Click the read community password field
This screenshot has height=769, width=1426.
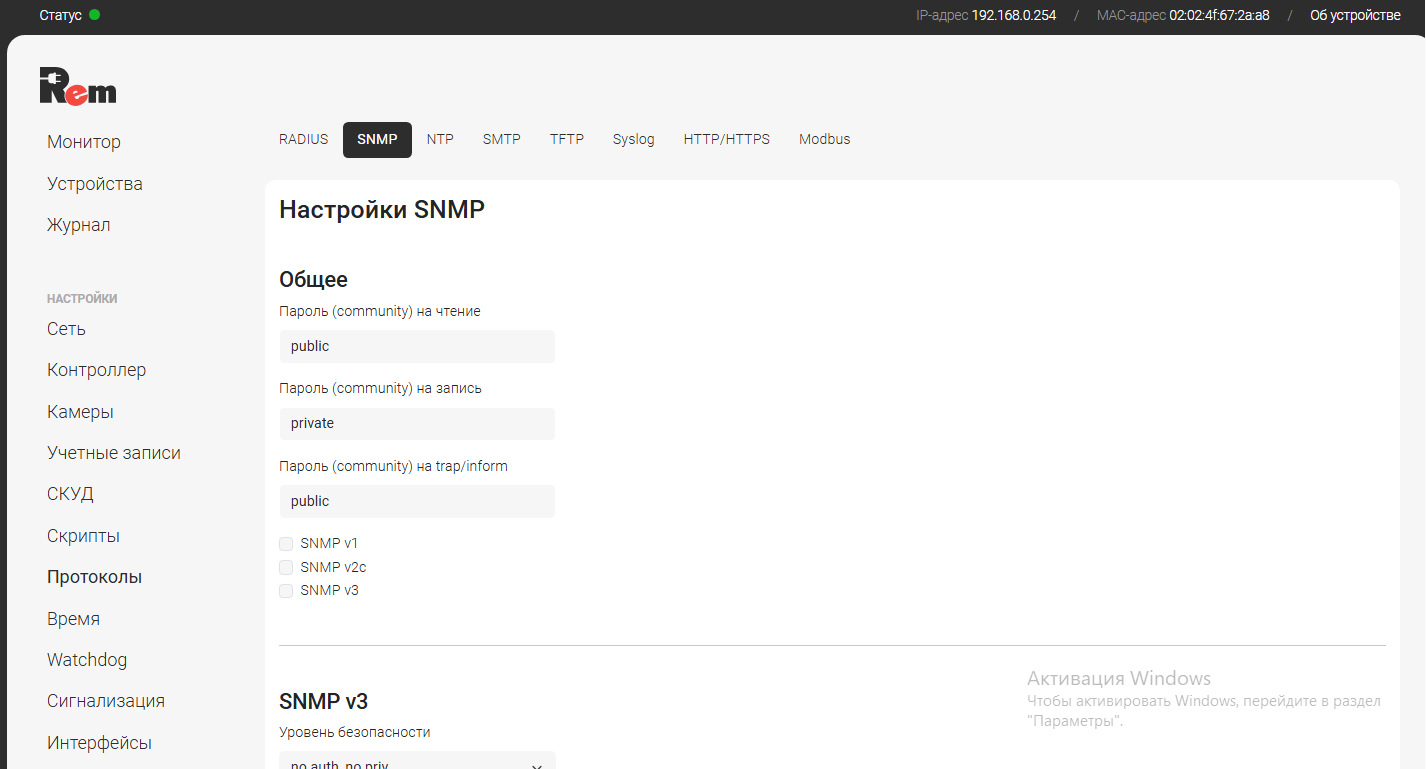[x=416, y=346]
